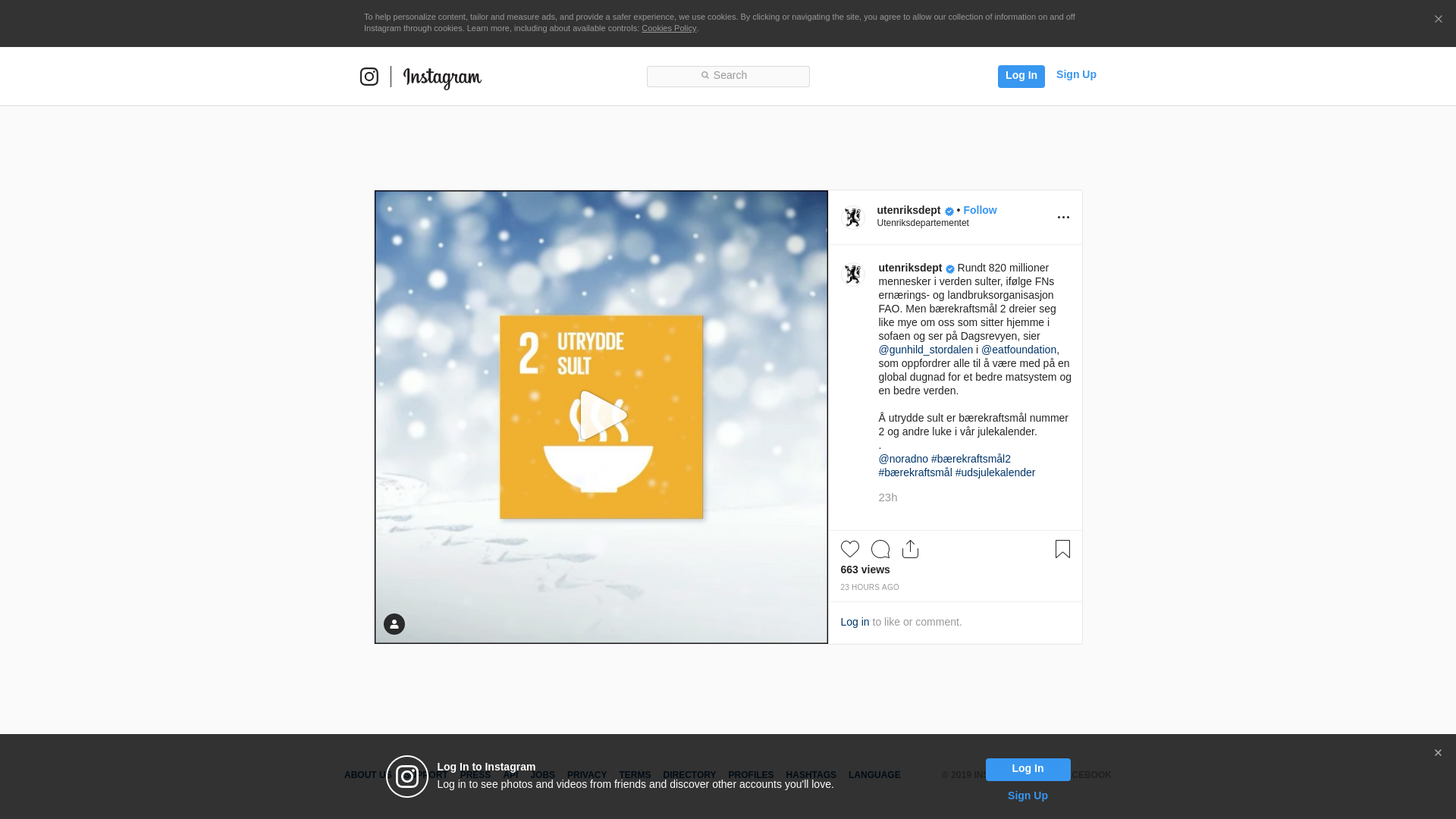Share post using the share icon

(x=910, y=549)
